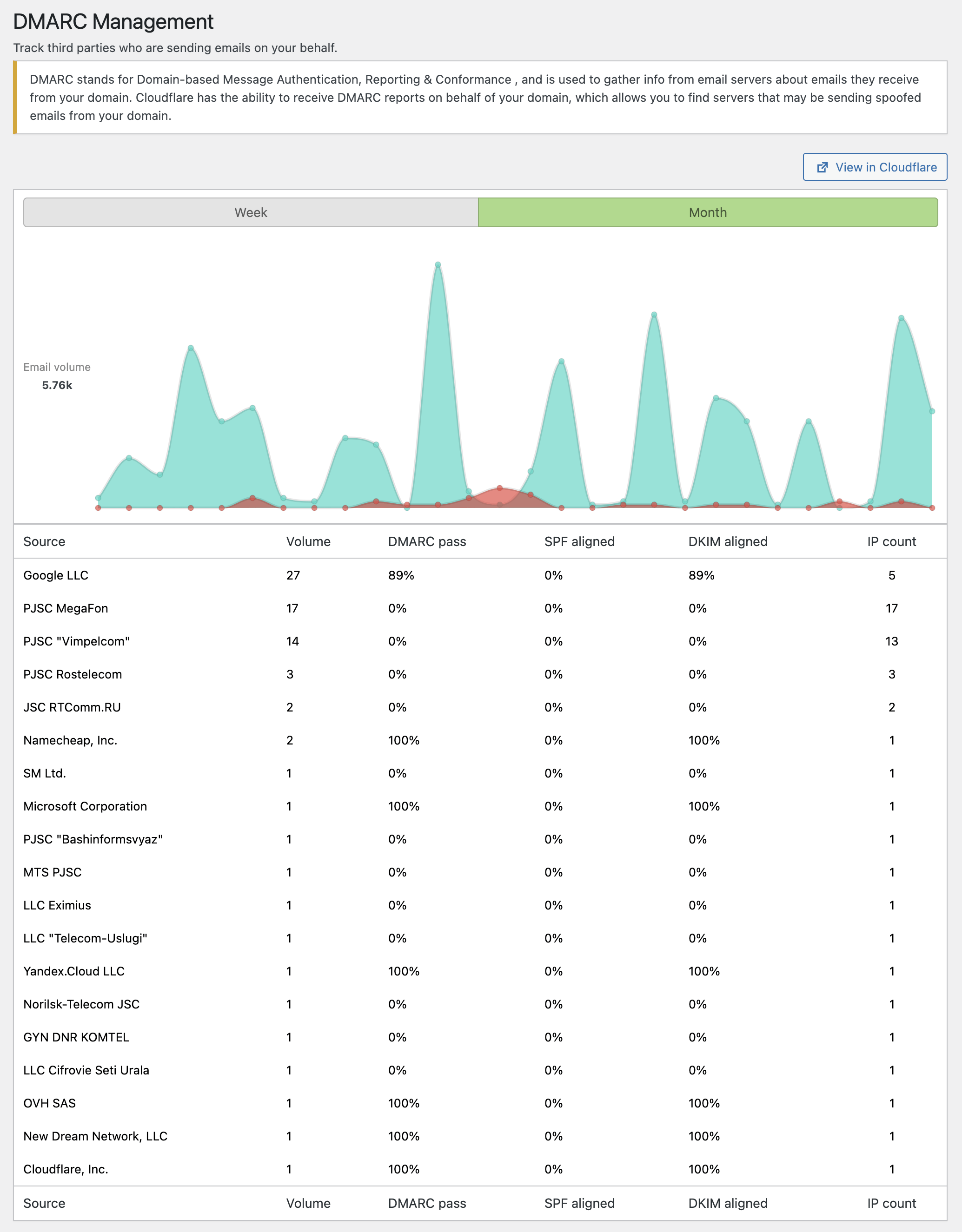Screen dimensions: 962x1232
Task: Select the JSC RTComm.RU source row
Action: [480, 707]
